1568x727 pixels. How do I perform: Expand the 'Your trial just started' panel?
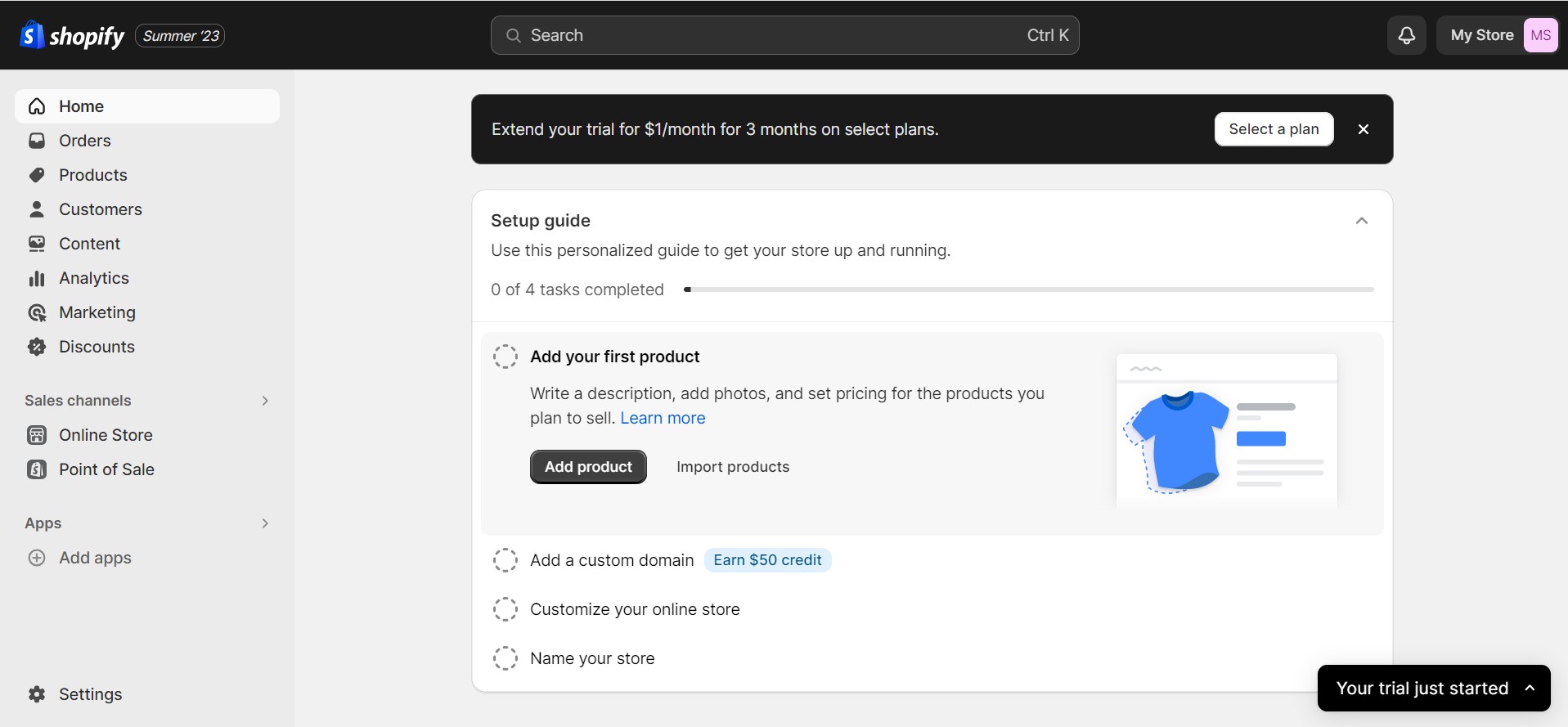1434,689
